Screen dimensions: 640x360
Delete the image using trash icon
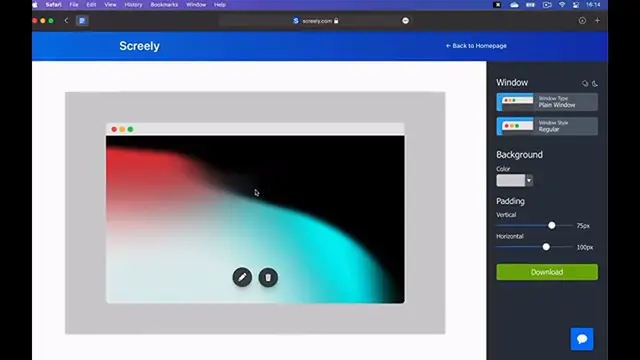click(x=268, y=278)
